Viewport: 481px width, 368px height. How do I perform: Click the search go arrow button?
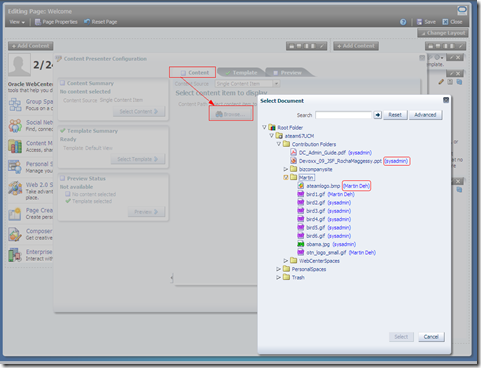(377, 115)
